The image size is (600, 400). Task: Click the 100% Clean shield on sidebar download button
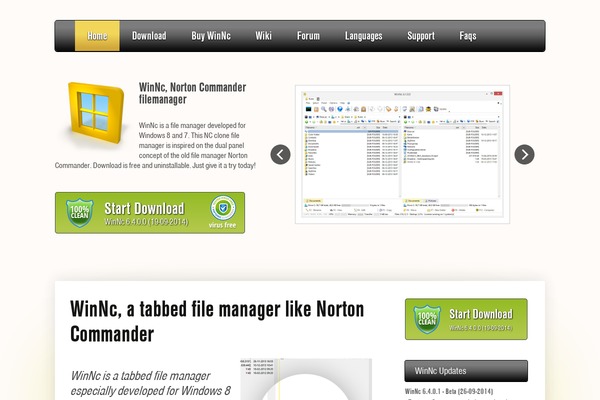tap(427, 319)
